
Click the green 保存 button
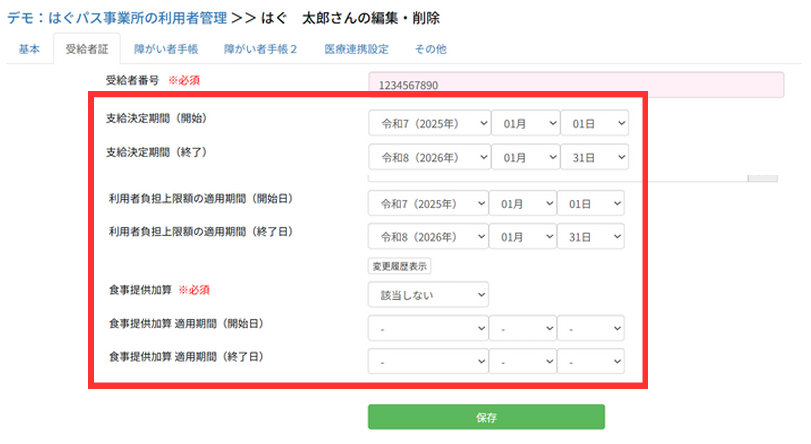tap(486, 417)
